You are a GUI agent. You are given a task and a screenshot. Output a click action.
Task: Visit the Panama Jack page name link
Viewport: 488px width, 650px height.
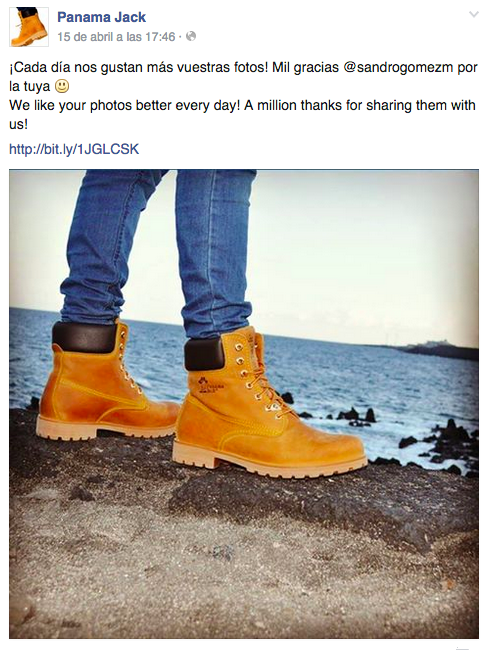tap(102, 17)
